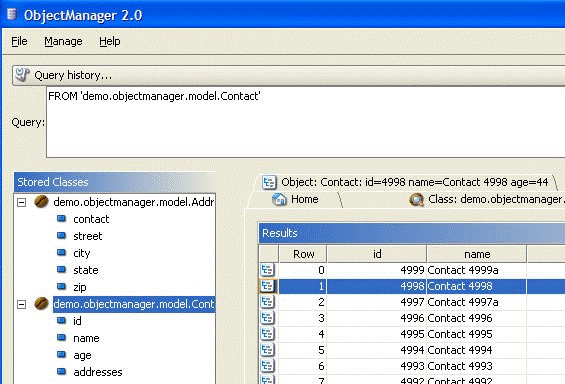Image resolution: width=565 pixels, height=384 pixels.
Task: Click the Results panel header
Action: point(412,233)
